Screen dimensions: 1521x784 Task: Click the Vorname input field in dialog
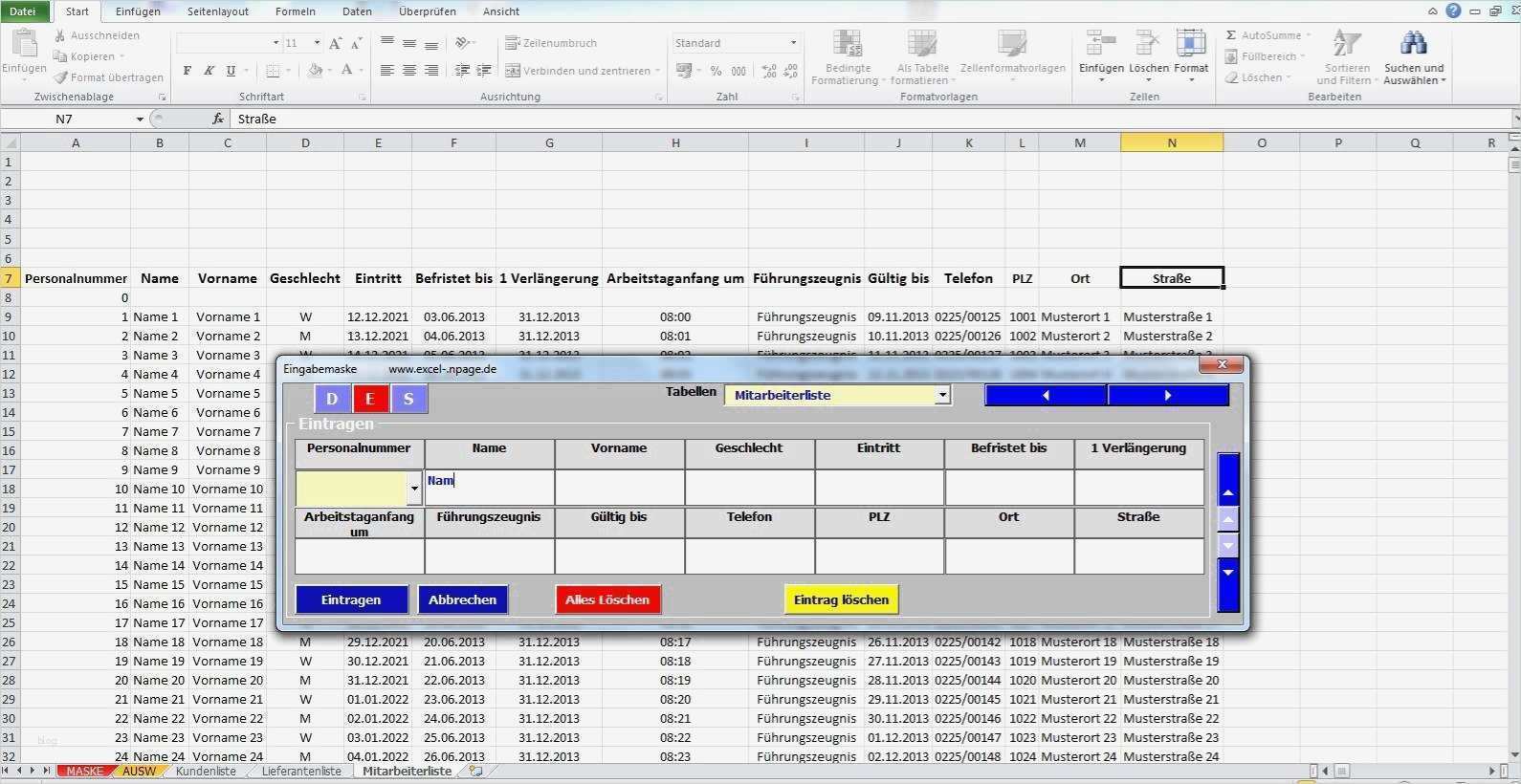click(x=619, y=488)
